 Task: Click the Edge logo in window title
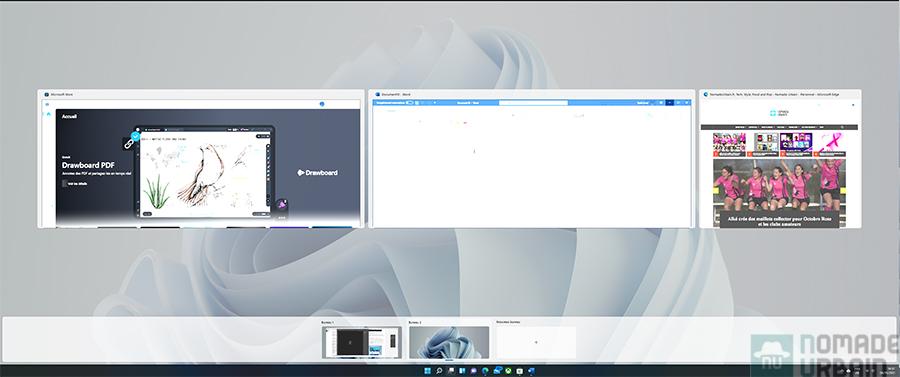(705, 94)
